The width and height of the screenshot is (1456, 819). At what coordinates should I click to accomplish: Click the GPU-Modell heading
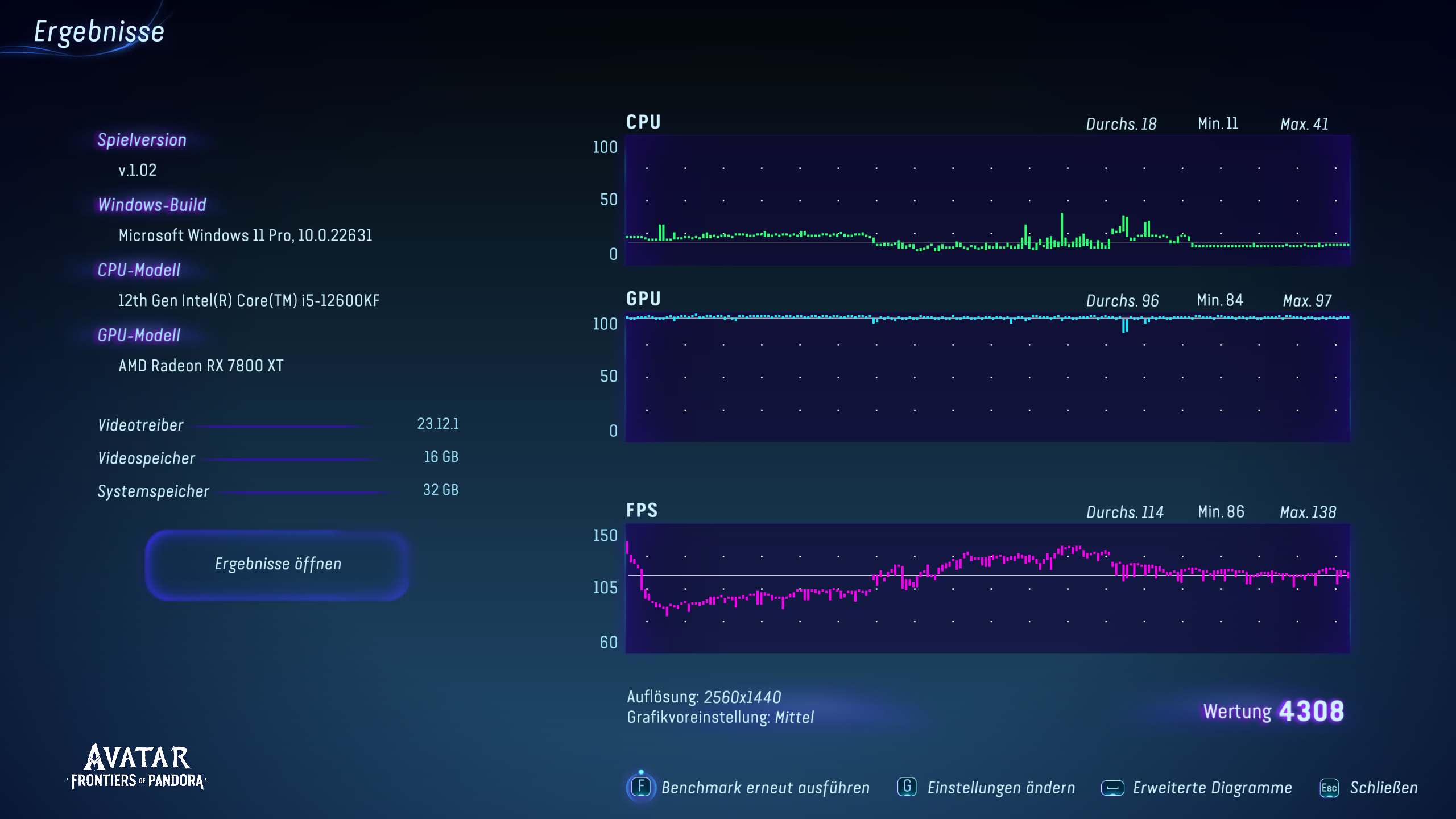click(x=139, y=336)
